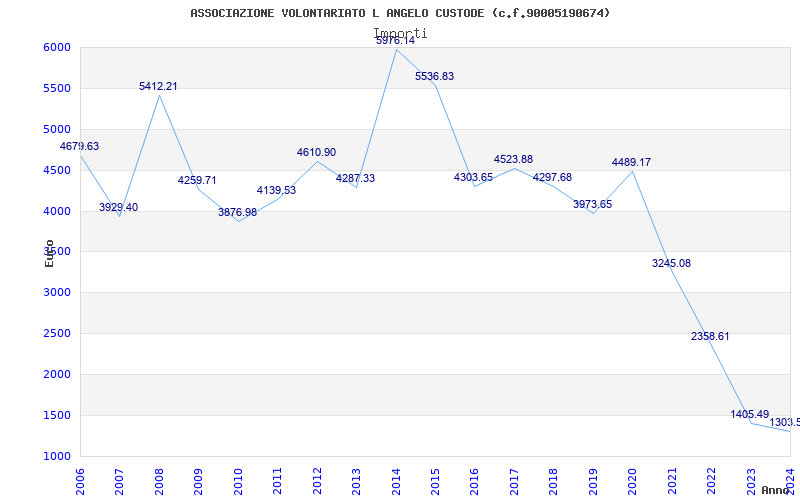Click the 1405.49 data label for 2023
Viewport: 800px width, 500px height.
749,414
